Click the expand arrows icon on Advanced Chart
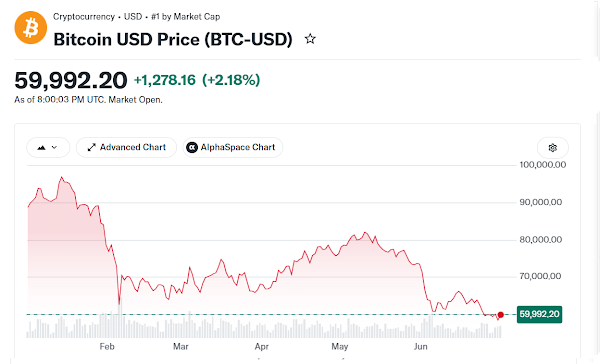 pos(91,147)
